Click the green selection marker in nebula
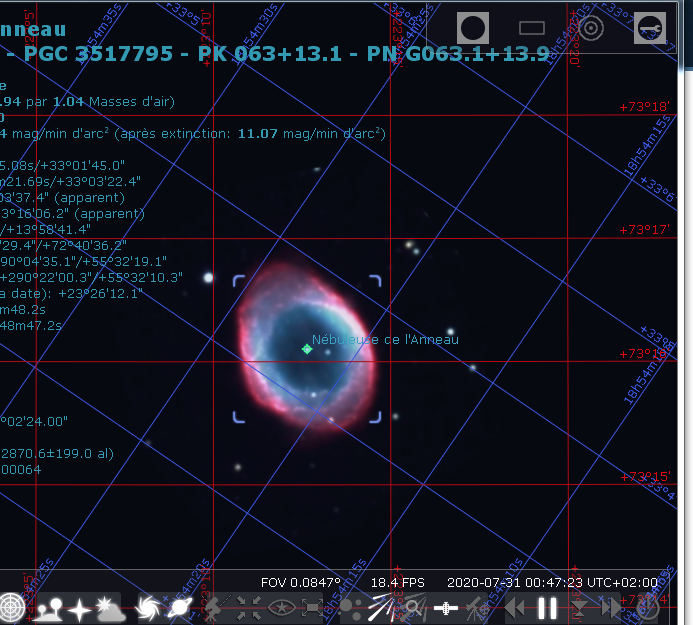This screenshot has width=693, height=625. [307, 349]
